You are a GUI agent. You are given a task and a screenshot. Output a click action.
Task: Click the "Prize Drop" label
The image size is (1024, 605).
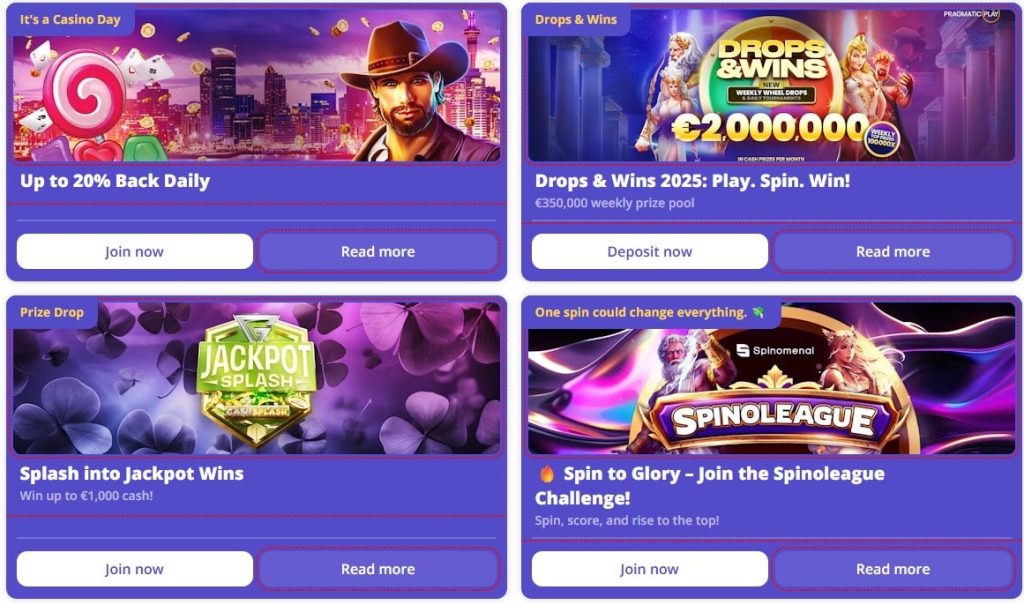click(52, 312)
